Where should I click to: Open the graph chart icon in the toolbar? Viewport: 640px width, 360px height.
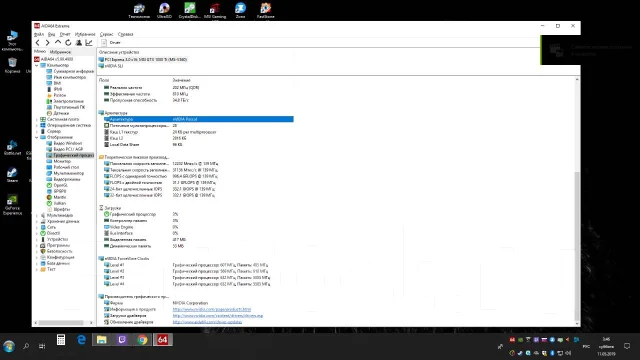pyautogui.click(x=89, y=42)
